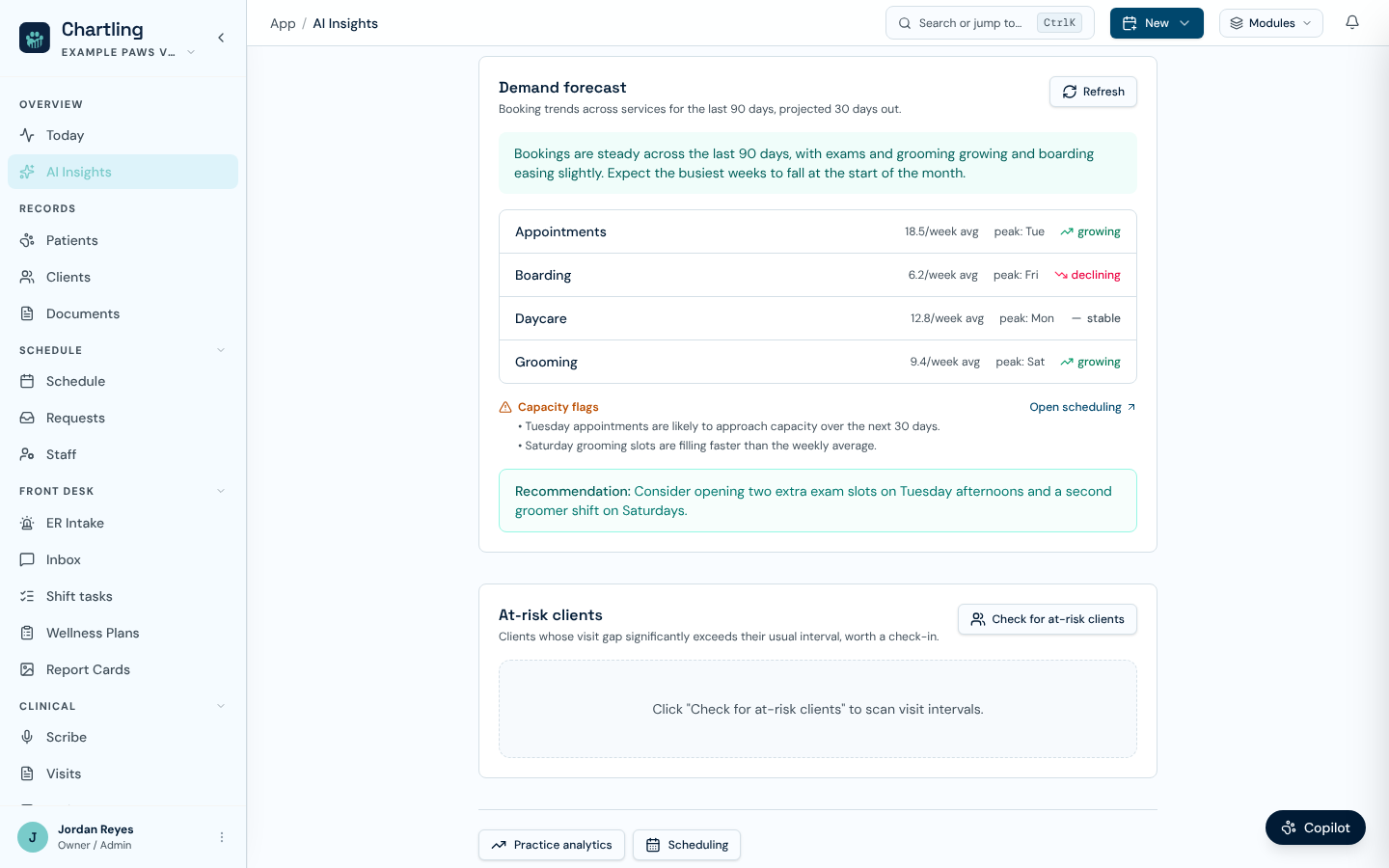The image size is (1389, 868).
Task: Select the Daycare forecast row
Action: 818,318
